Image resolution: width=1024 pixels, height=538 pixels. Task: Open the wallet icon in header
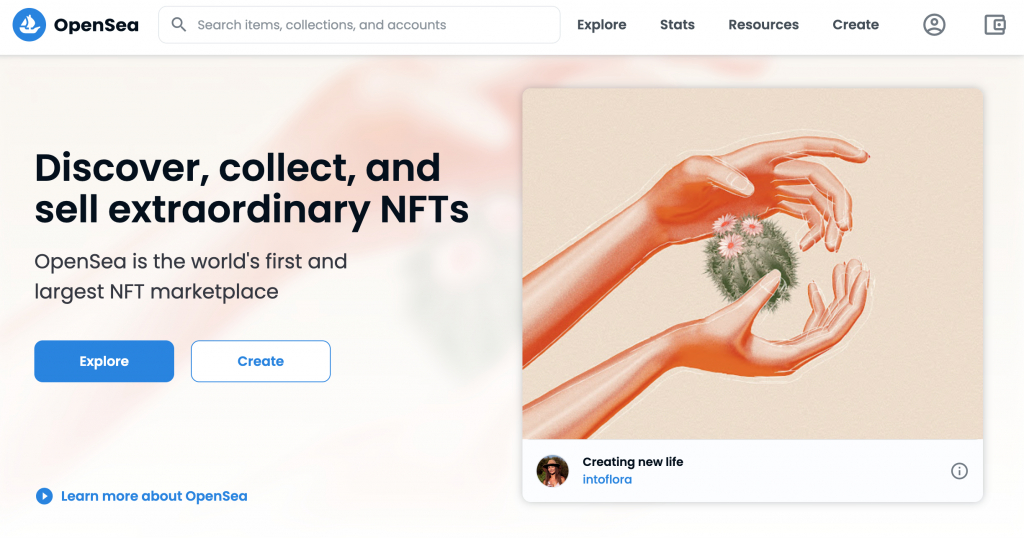pos(994,25)
